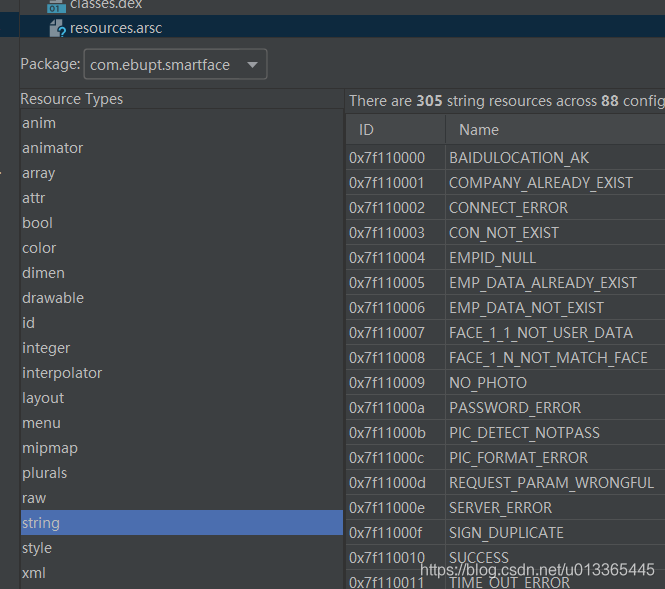
Task: Select the layout resource type
Action: tap(182, 398)
